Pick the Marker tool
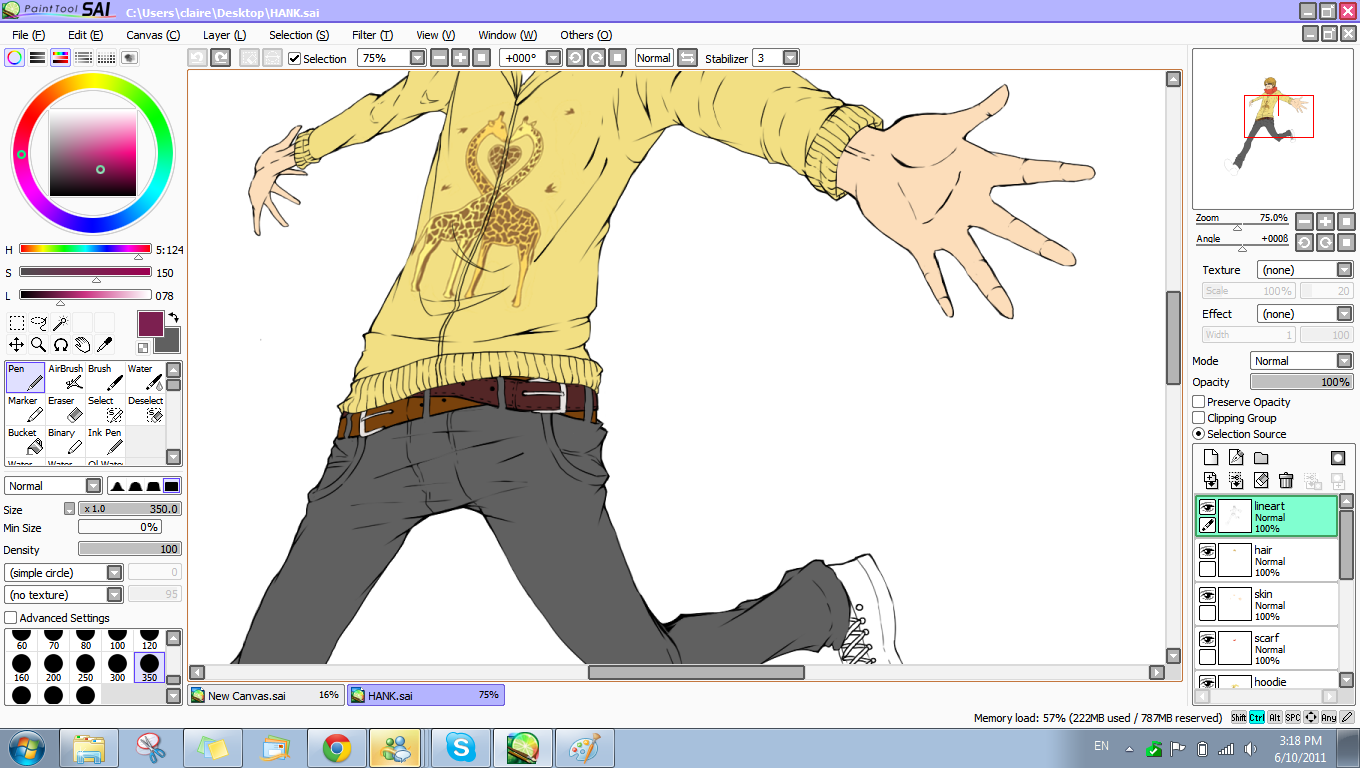The height and width of the screenshot is (768, 1360). (x=25, y=409)
